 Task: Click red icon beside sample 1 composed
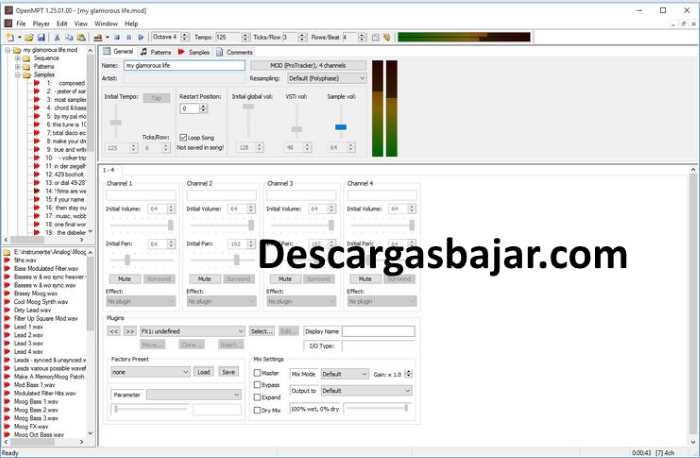[x=37, y=83]
